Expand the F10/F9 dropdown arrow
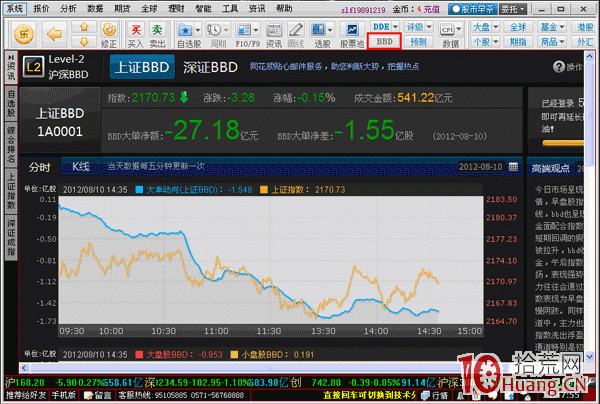Image resolution: width=600 pixels, height=404 pixels. tap(256, 29)
